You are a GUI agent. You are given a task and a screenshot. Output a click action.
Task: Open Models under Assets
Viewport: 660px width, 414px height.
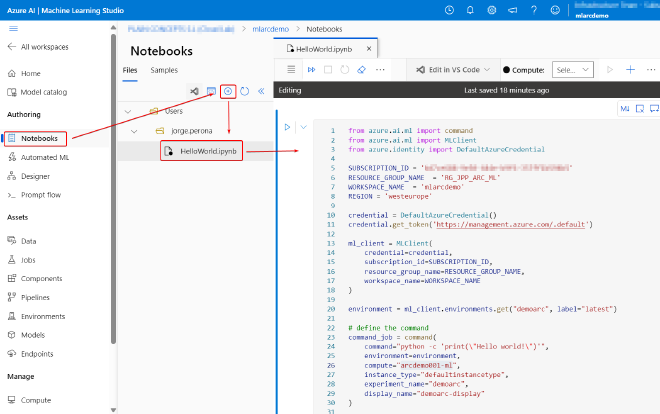click(x=26, y=335)
